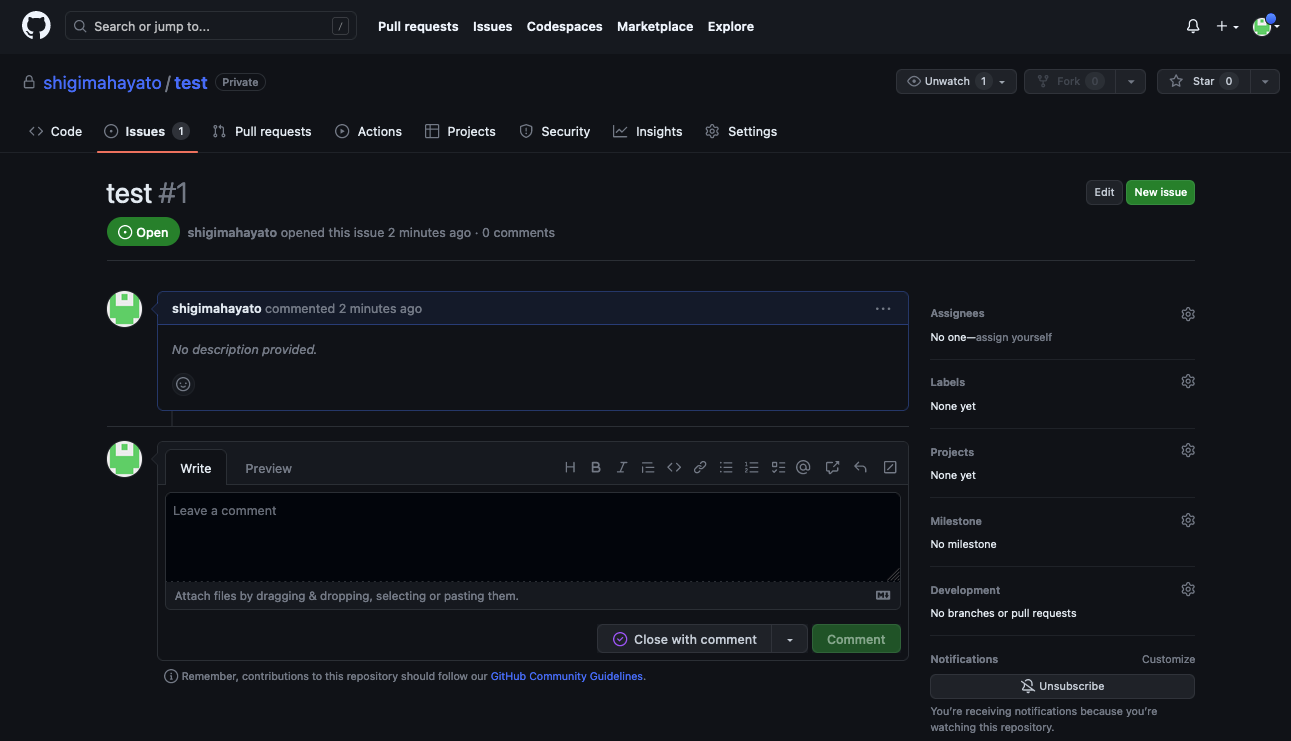This screenshot has width=1291, height=741.
Task: Open the user profile avatar menu
Action: point(1266,27)
